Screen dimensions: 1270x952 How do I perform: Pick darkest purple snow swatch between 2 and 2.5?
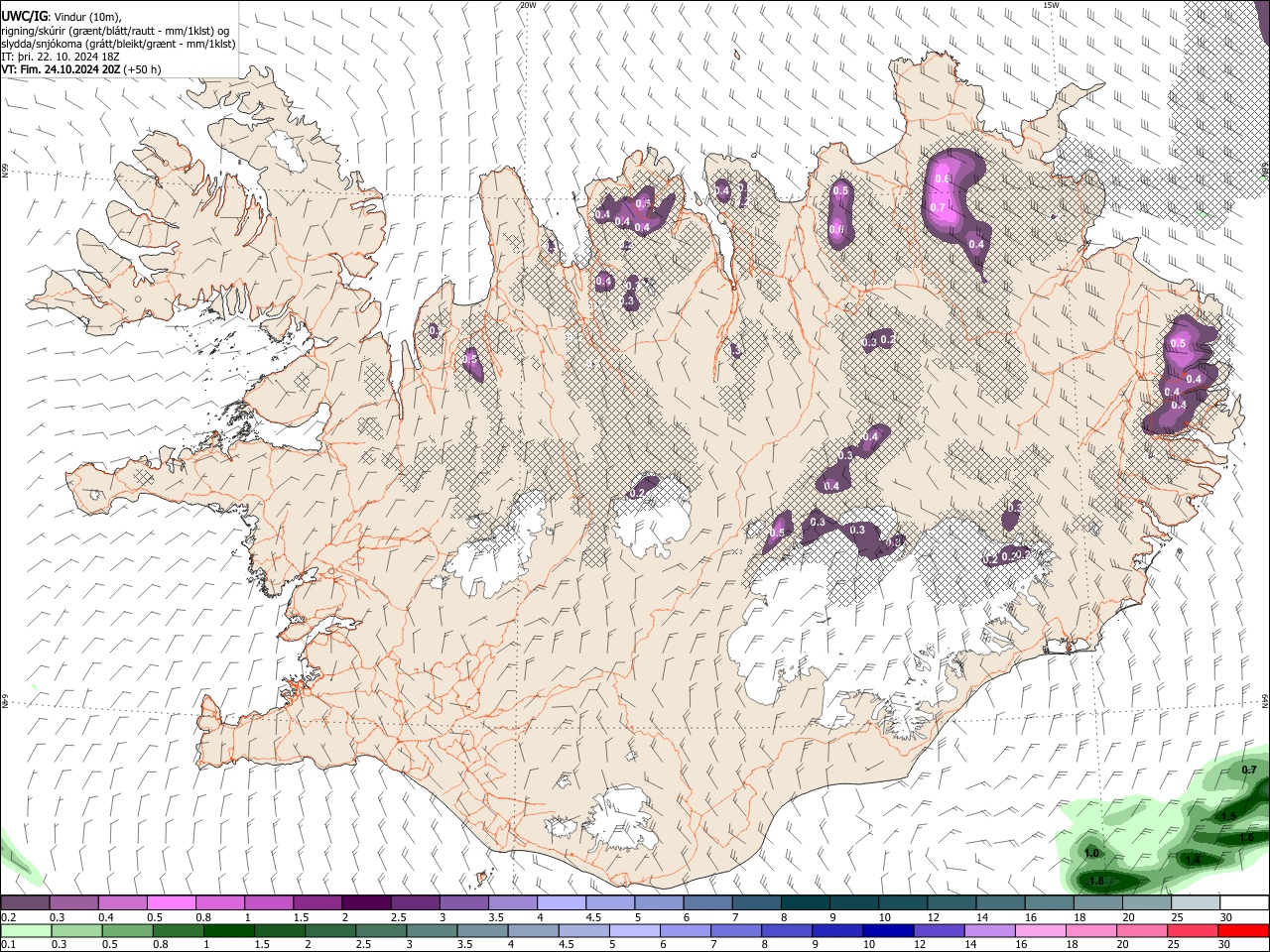(x=366, y=903)
